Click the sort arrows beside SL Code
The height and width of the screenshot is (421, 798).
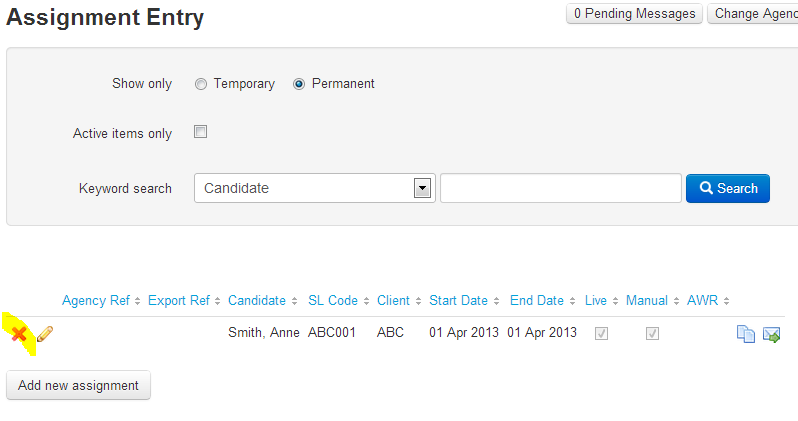(x=366, y=301)
